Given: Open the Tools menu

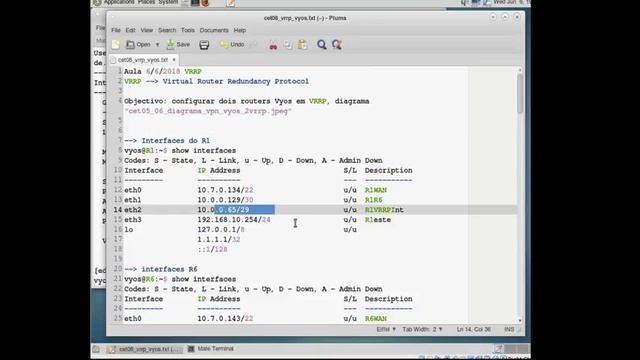Looking at the screenshot, I should pos(188,30).
